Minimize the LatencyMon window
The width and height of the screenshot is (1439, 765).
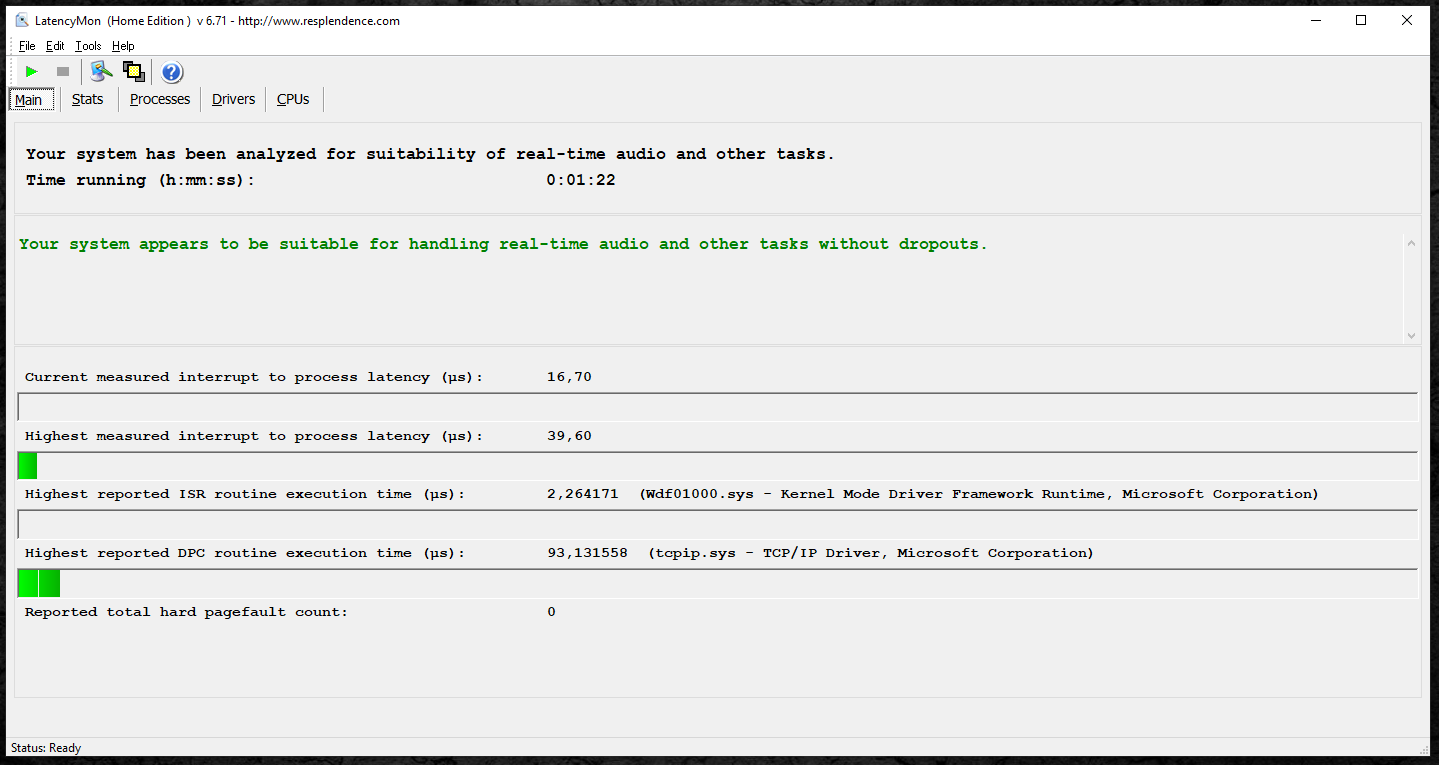pos(1314,20)
